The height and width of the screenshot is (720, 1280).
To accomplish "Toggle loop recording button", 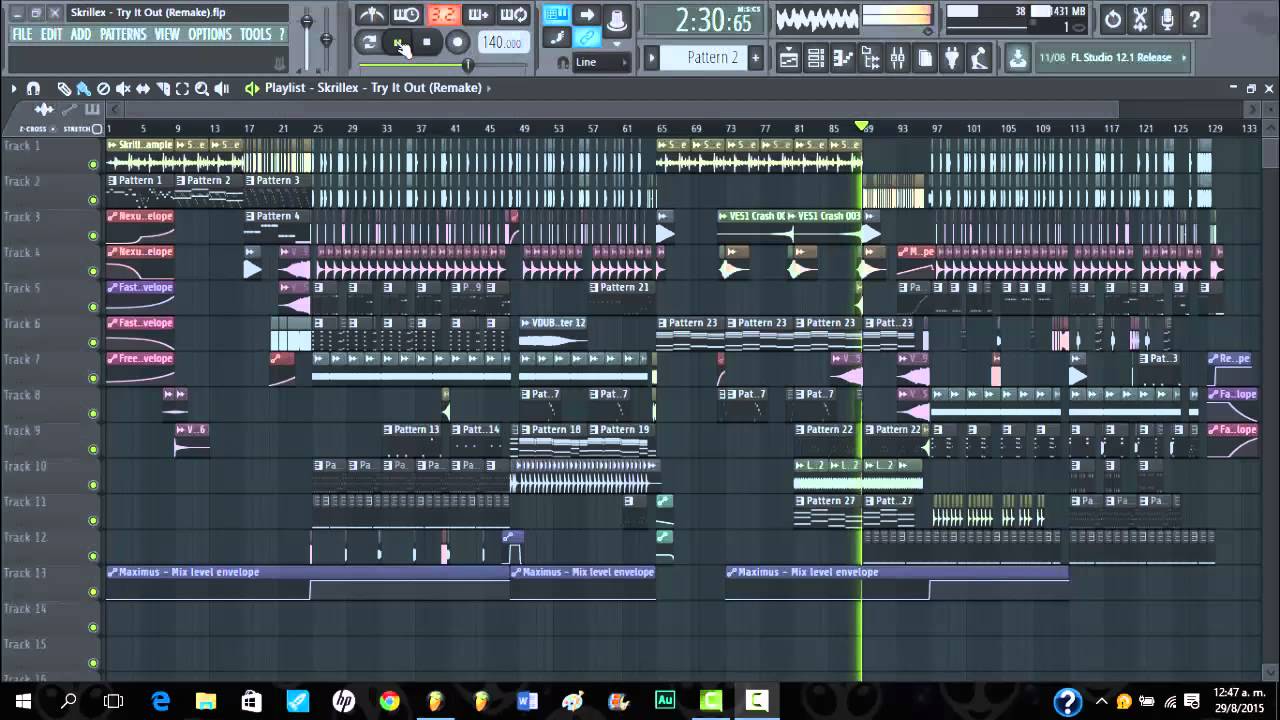I will point(513,15).
